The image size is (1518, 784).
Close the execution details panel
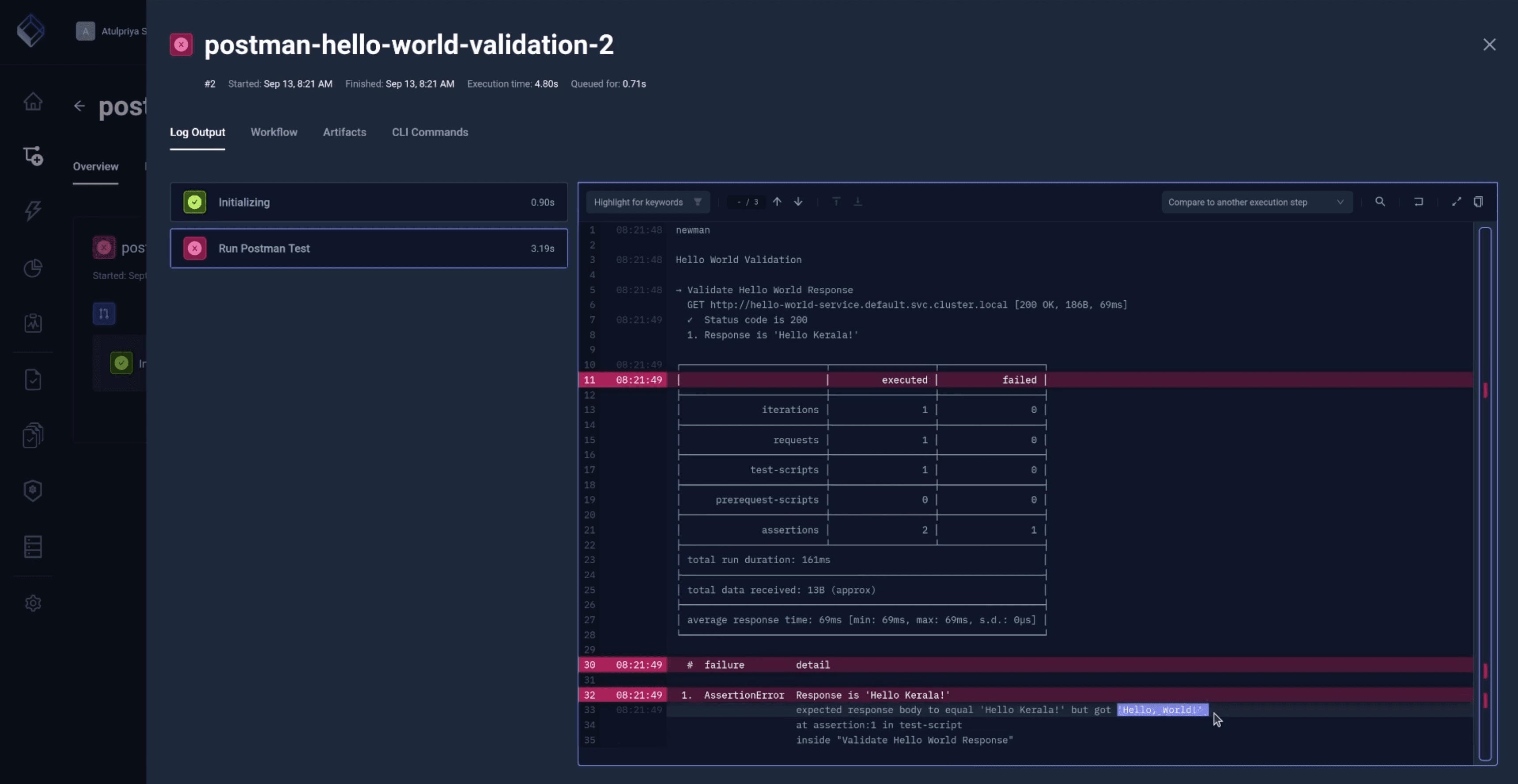coord(1489,45)
